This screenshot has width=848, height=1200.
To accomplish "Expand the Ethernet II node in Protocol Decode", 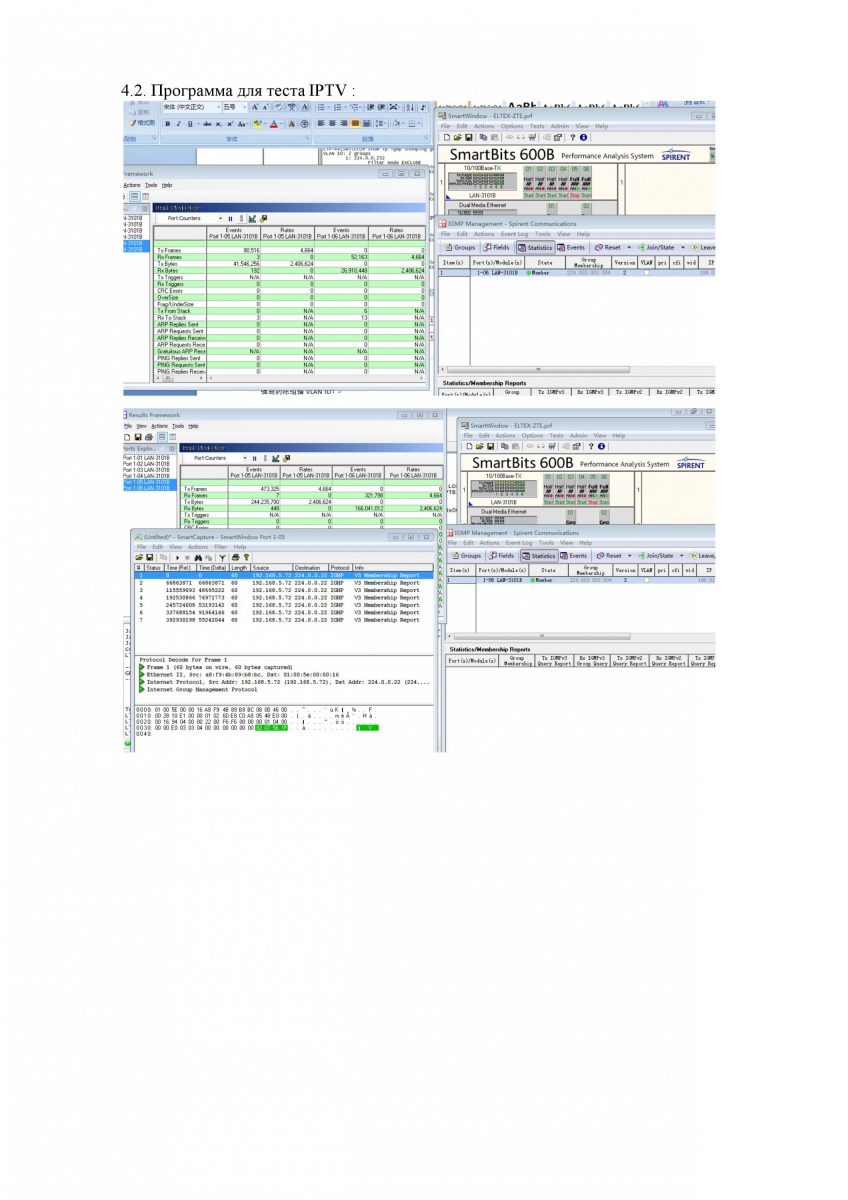I will (x=141, y=675).
